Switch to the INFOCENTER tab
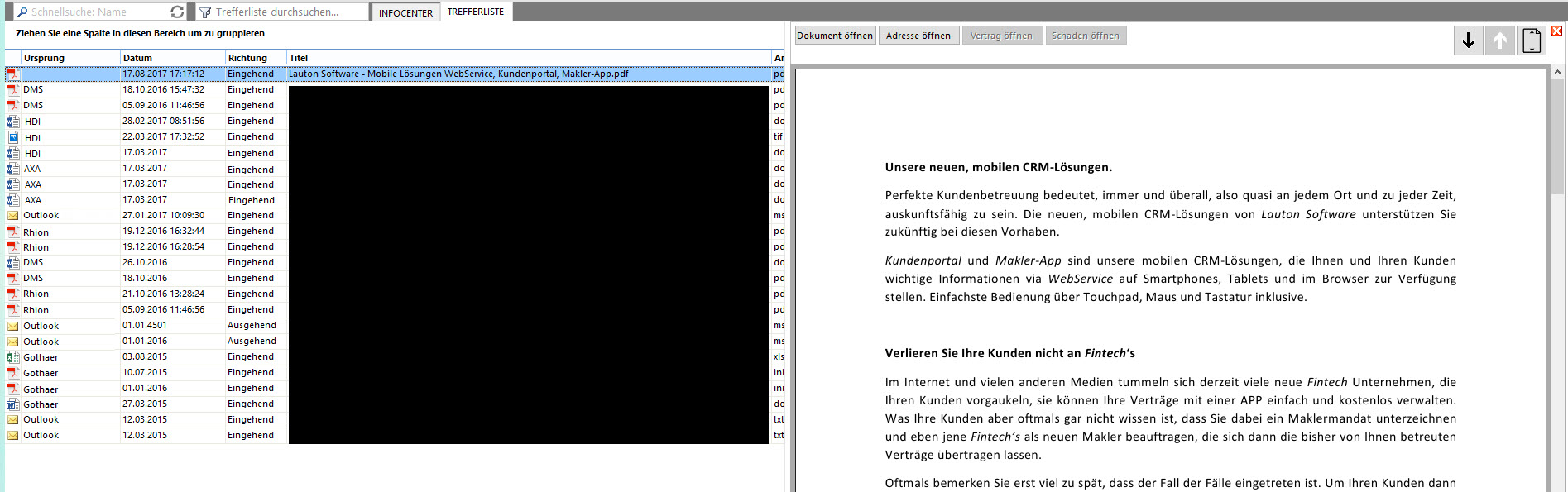Image resolution: width=1568 pixels, height=492 pixels. pos(405,12)
